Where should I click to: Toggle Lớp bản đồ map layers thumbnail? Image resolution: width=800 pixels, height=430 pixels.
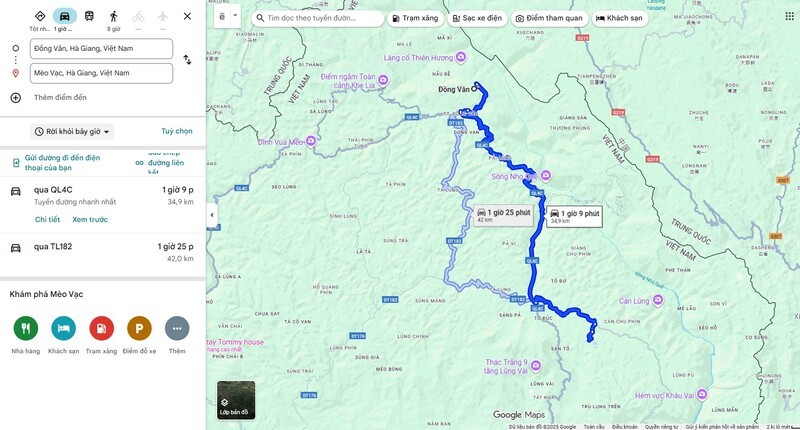236,400
